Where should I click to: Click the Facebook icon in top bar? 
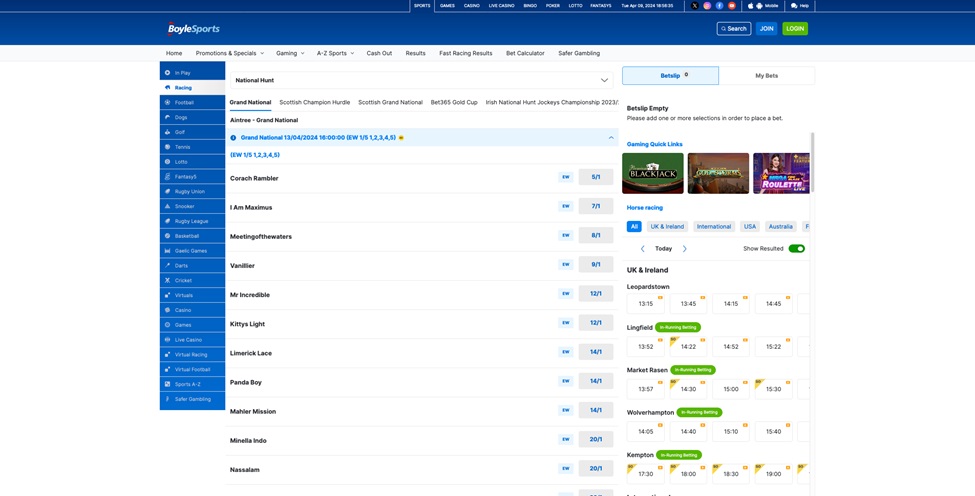point(719,6)
